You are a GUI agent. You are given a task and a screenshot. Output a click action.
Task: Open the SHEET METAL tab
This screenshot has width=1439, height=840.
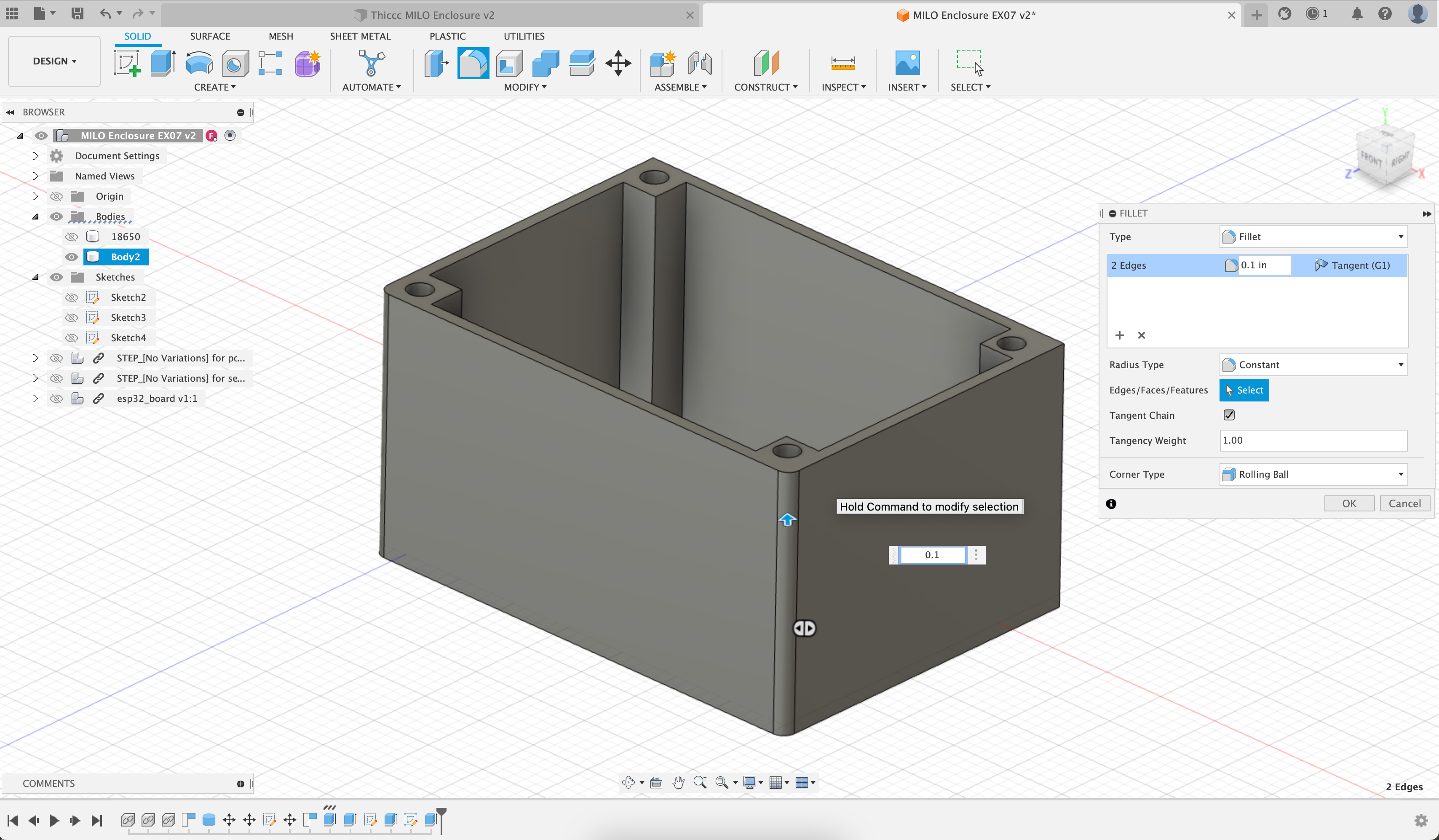pyautogui.click(x=360, y=36)
